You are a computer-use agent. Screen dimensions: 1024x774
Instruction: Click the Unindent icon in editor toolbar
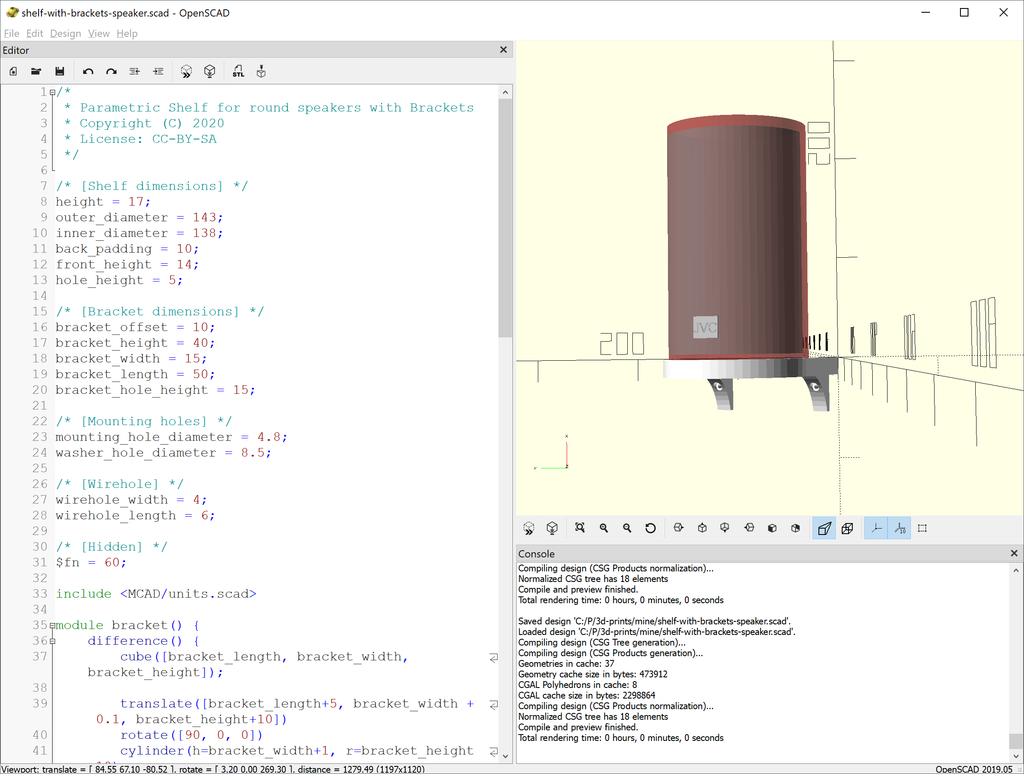coord(135,72)
